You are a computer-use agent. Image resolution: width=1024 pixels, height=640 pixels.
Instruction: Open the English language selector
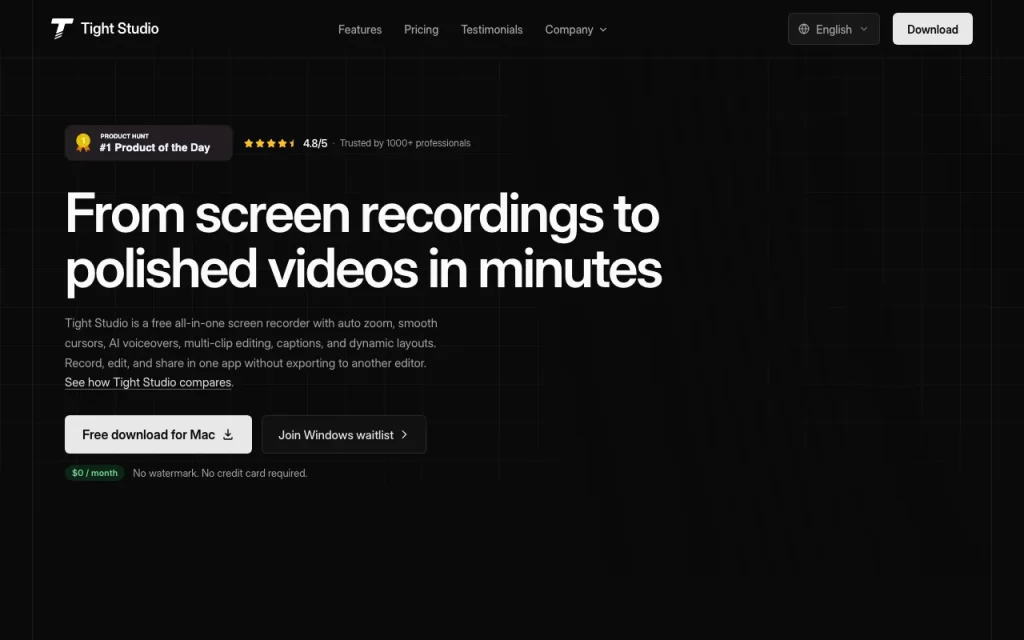pyautogui.click(x=833, y=29)
